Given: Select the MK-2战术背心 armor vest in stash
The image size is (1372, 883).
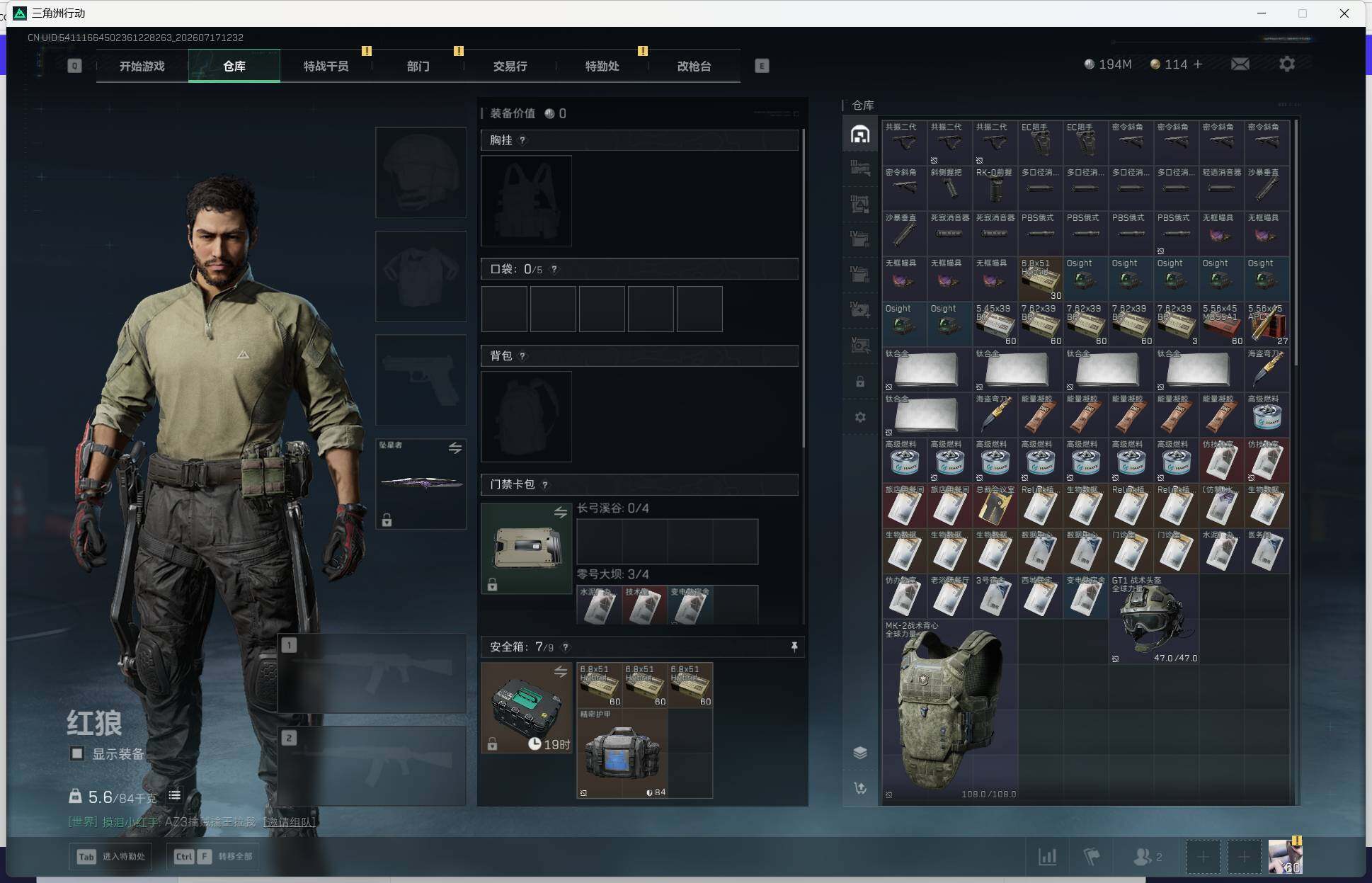Looking at the screenshot, I should tap(949, 710).
